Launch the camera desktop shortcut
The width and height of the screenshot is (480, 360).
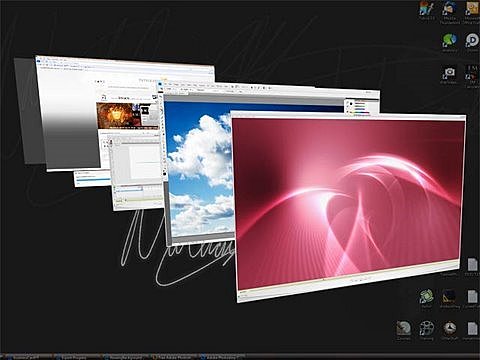[x=449, y=74]
